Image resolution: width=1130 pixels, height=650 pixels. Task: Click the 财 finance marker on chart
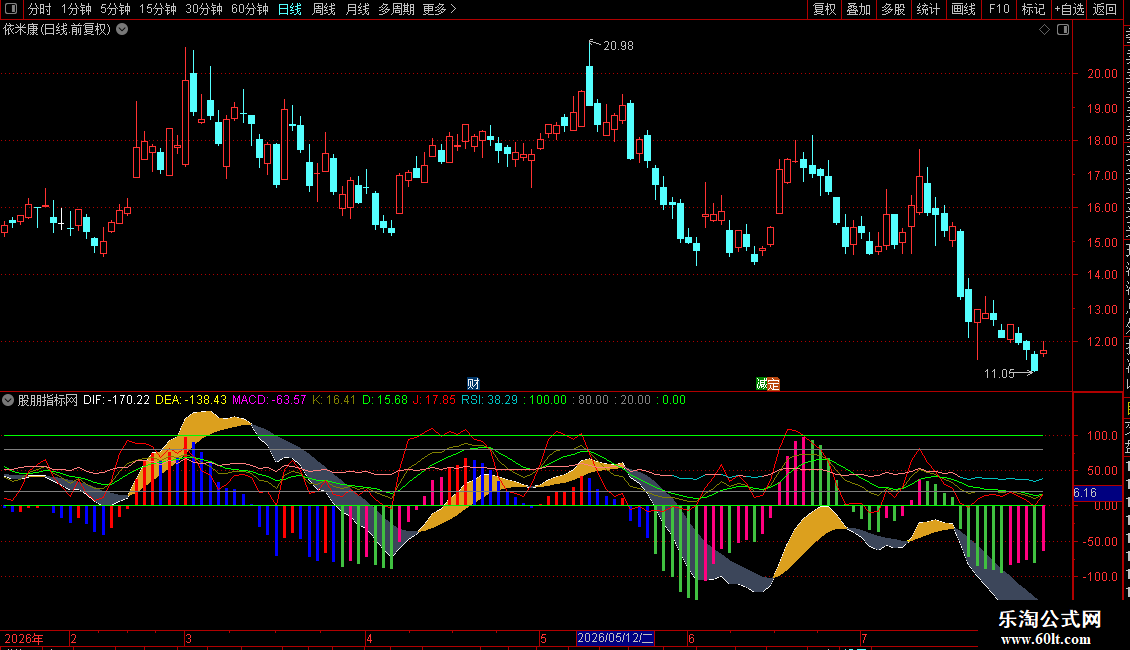point(473,384)
